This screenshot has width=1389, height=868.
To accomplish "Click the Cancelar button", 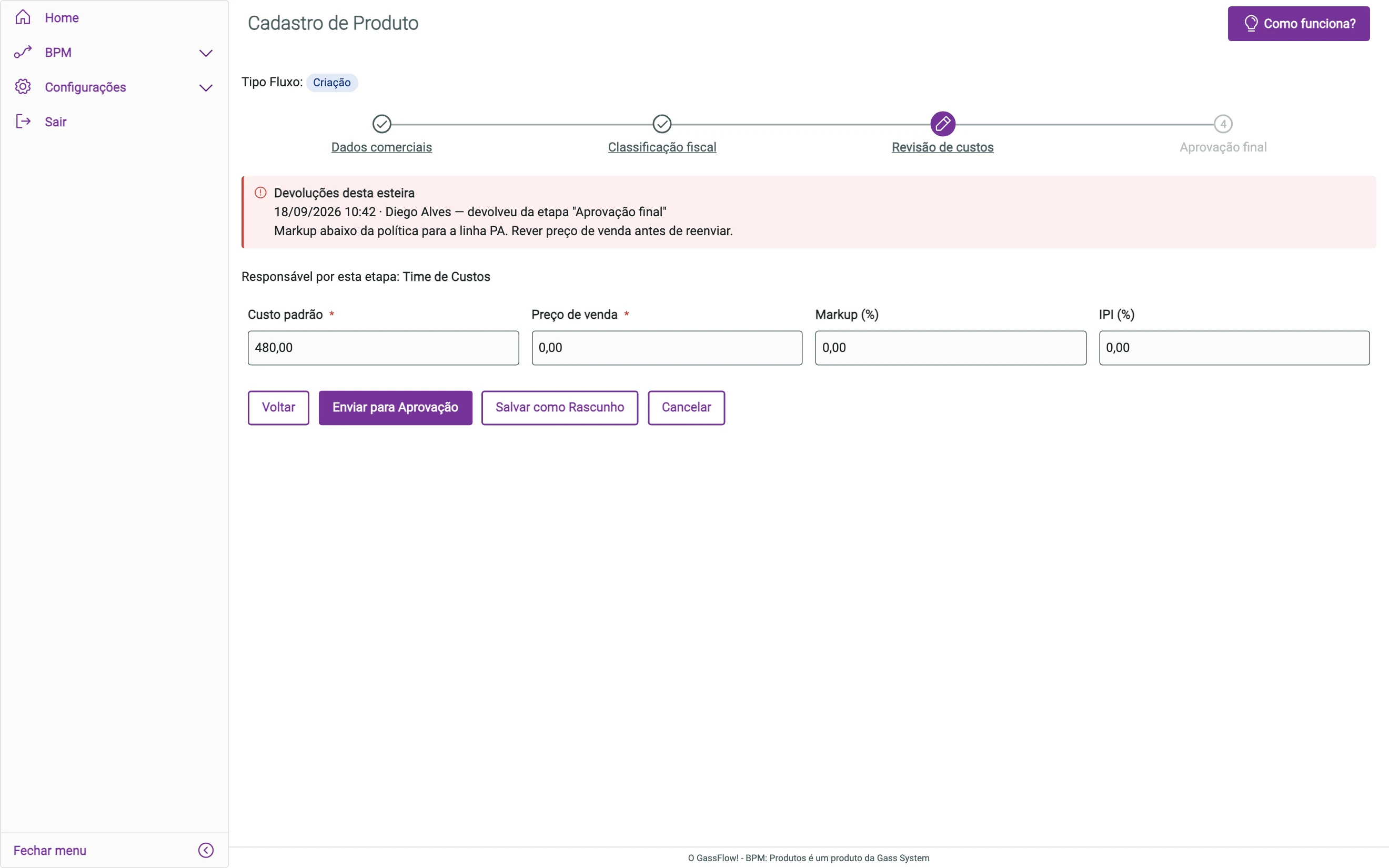I will pos(687,408).
